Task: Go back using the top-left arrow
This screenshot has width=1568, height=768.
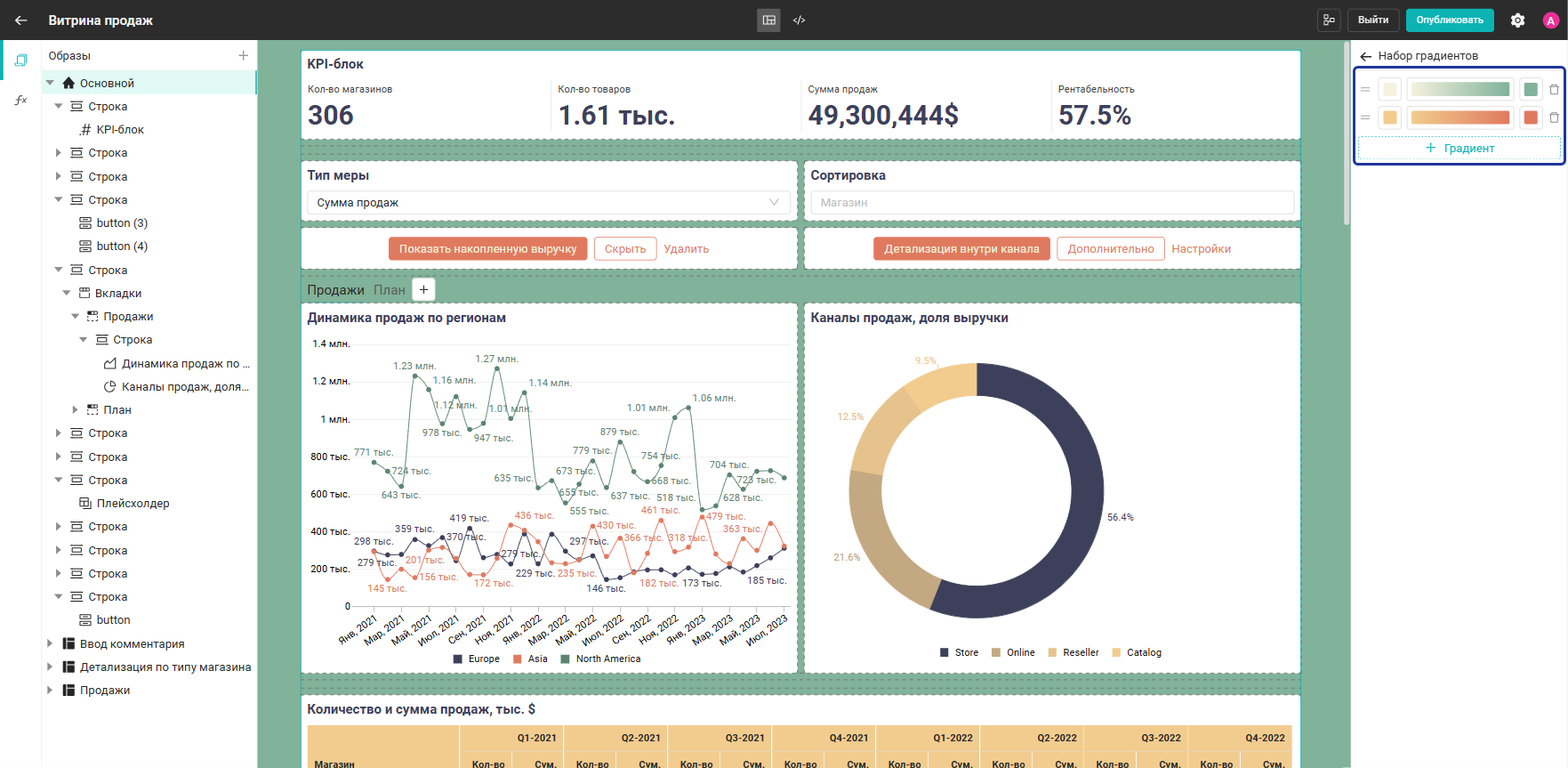Action: [x=21, y=20]
